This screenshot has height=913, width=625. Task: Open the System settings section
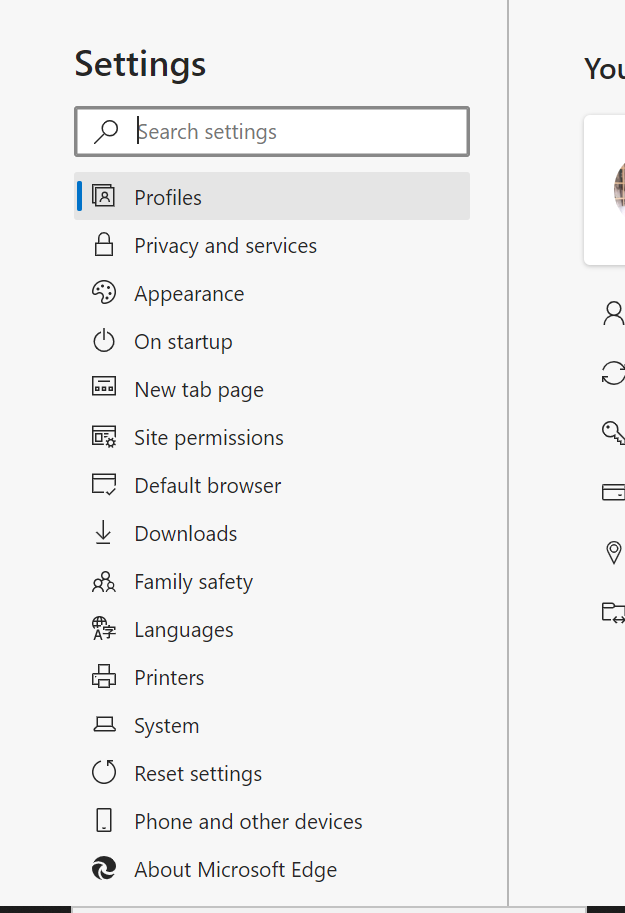(x=167, y=724)
